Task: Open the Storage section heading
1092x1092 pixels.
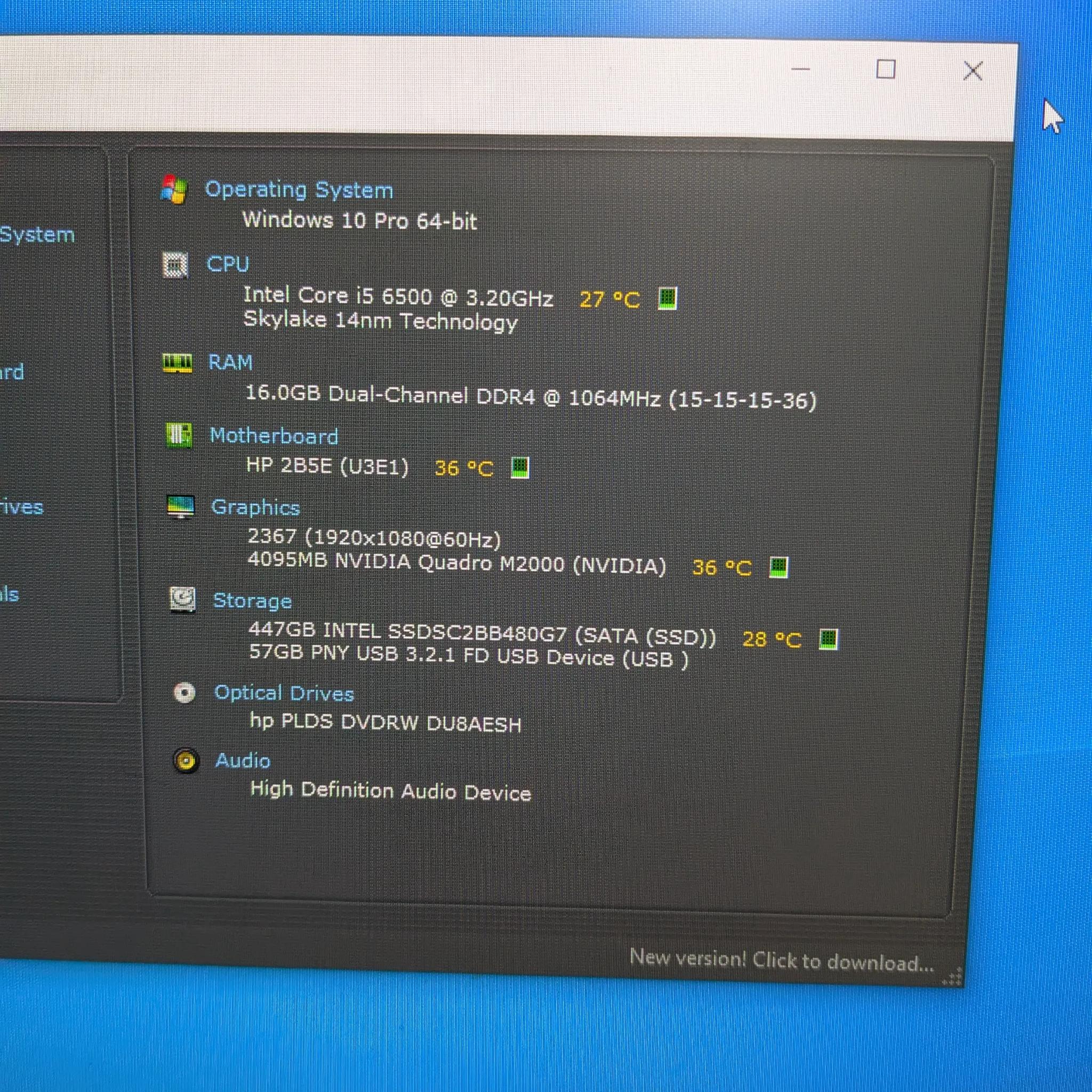Action: coord(252,601)
